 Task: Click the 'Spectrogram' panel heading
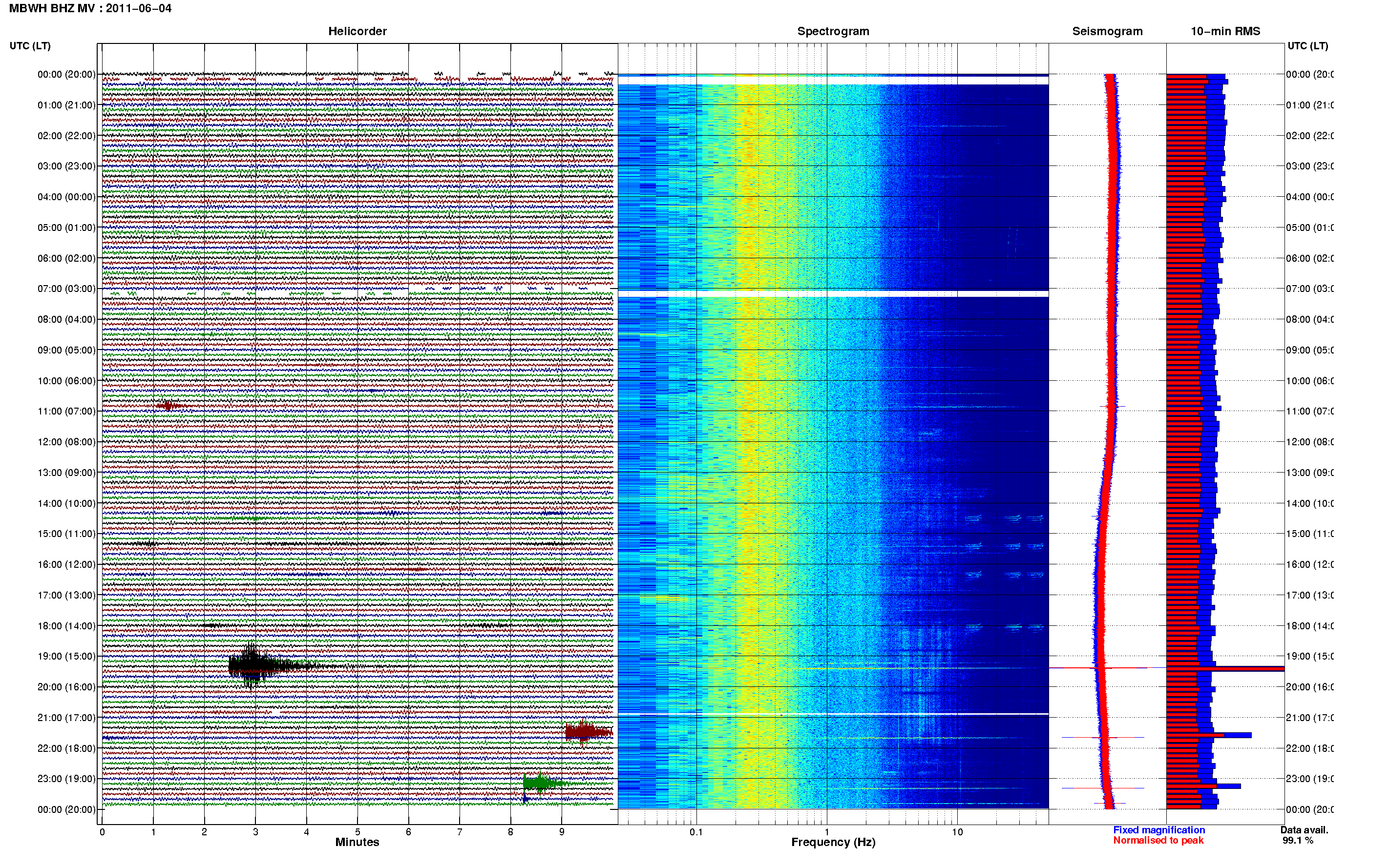[833, 32]
